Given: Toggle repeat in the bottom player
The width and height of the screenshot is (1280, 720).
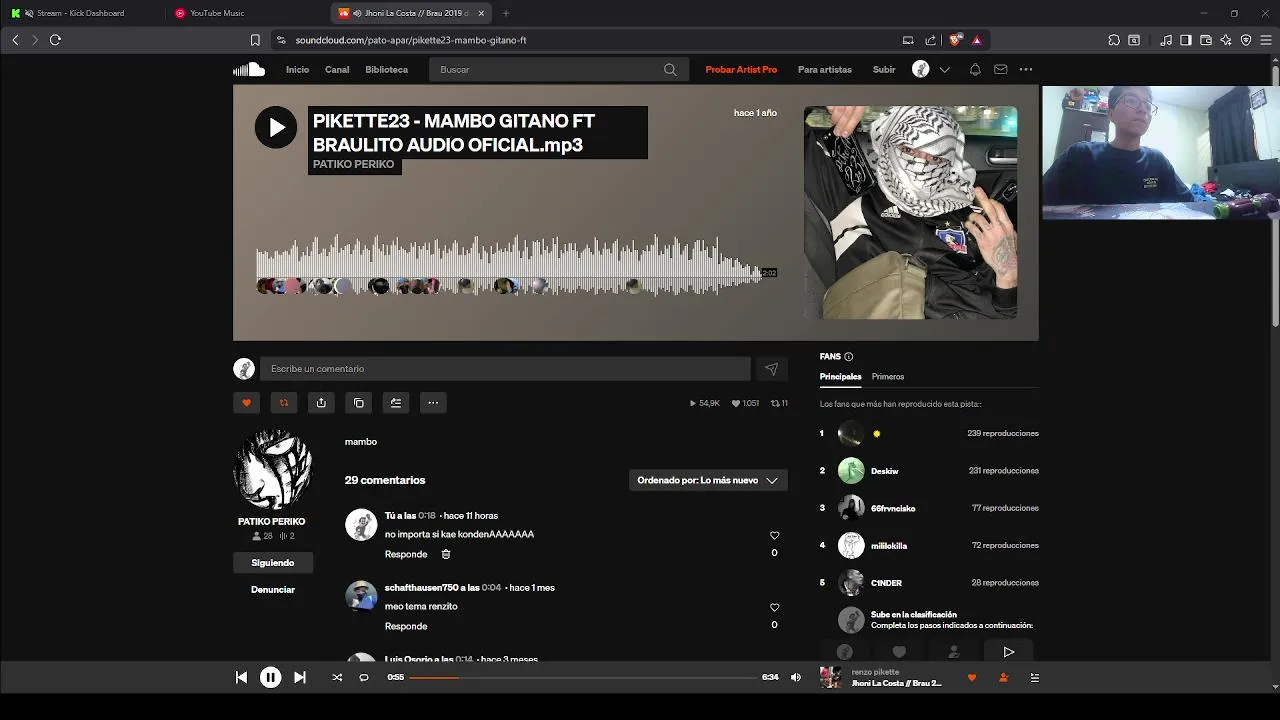Looking at the screenshot, I should (364, 677).
